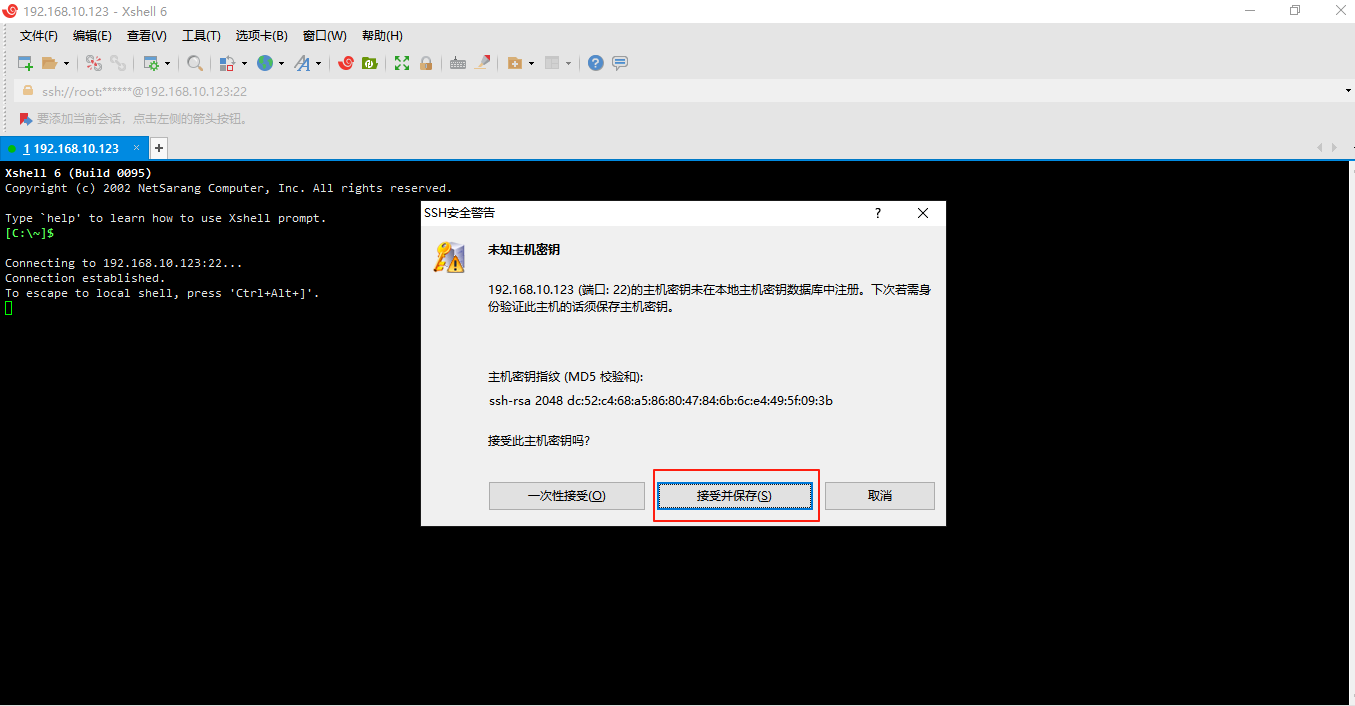This screenshot has width=1355, height=706.
Task: Open a new tab with the plus button
Action: (x=158, y=147)
